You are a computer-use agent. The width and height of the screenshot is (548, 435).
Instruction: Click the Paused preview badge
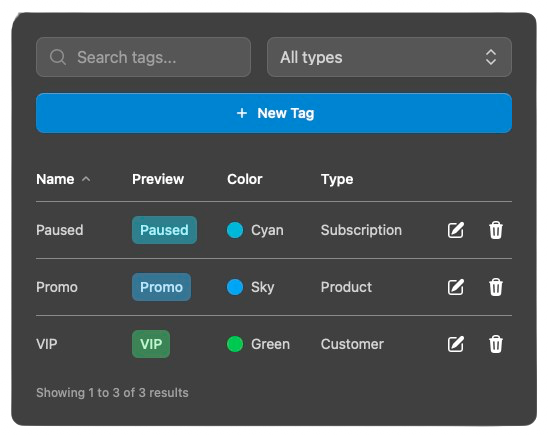pos(164,230)
